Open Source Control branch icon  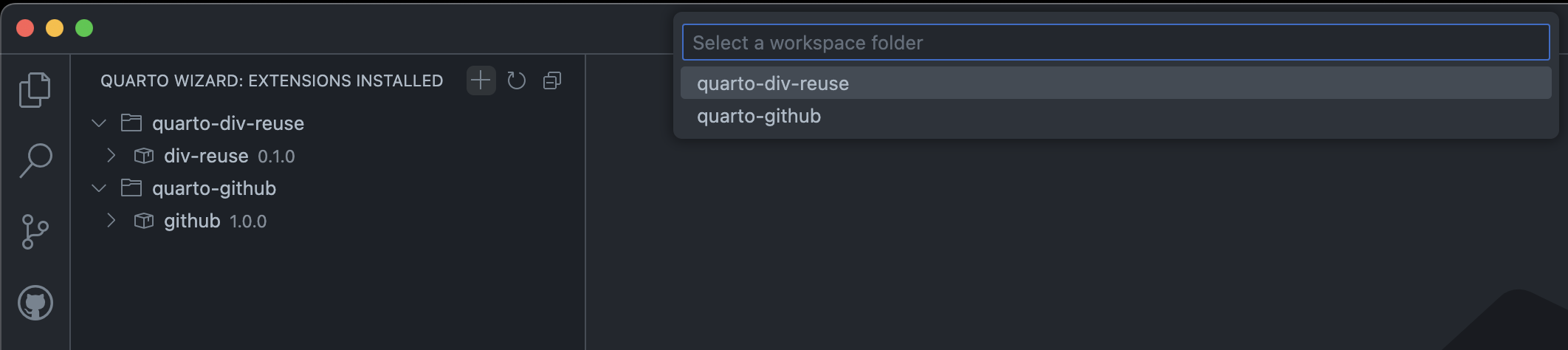point(35,232)
